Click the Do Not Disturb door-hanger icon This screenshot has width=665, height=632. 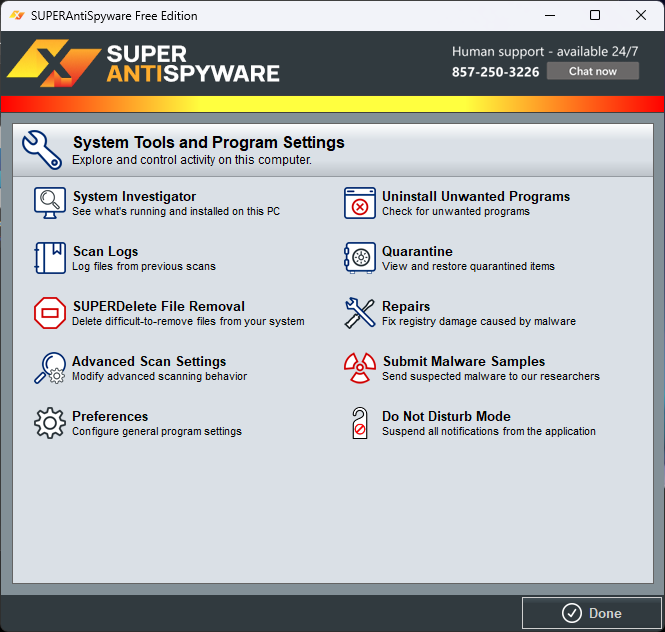[360, 423]
